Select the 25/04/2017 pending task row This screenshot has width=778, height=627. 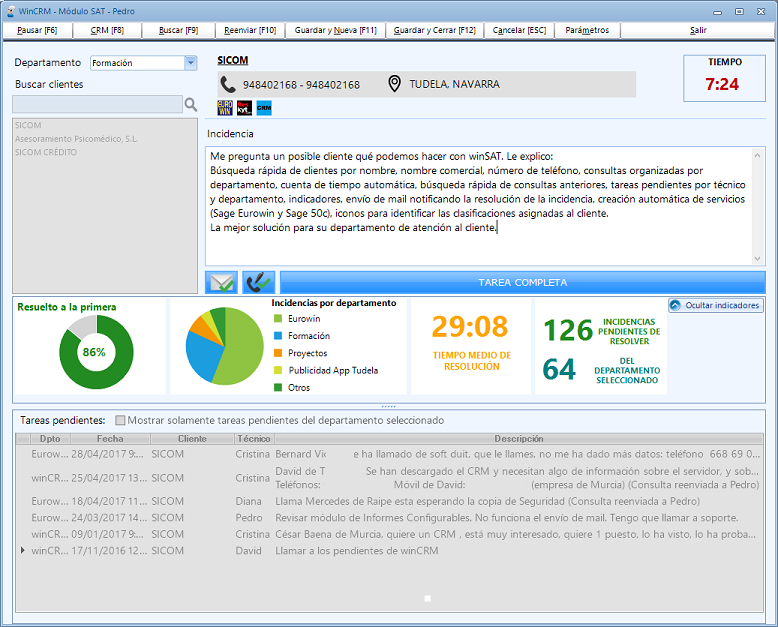click(x=389, y=478)
